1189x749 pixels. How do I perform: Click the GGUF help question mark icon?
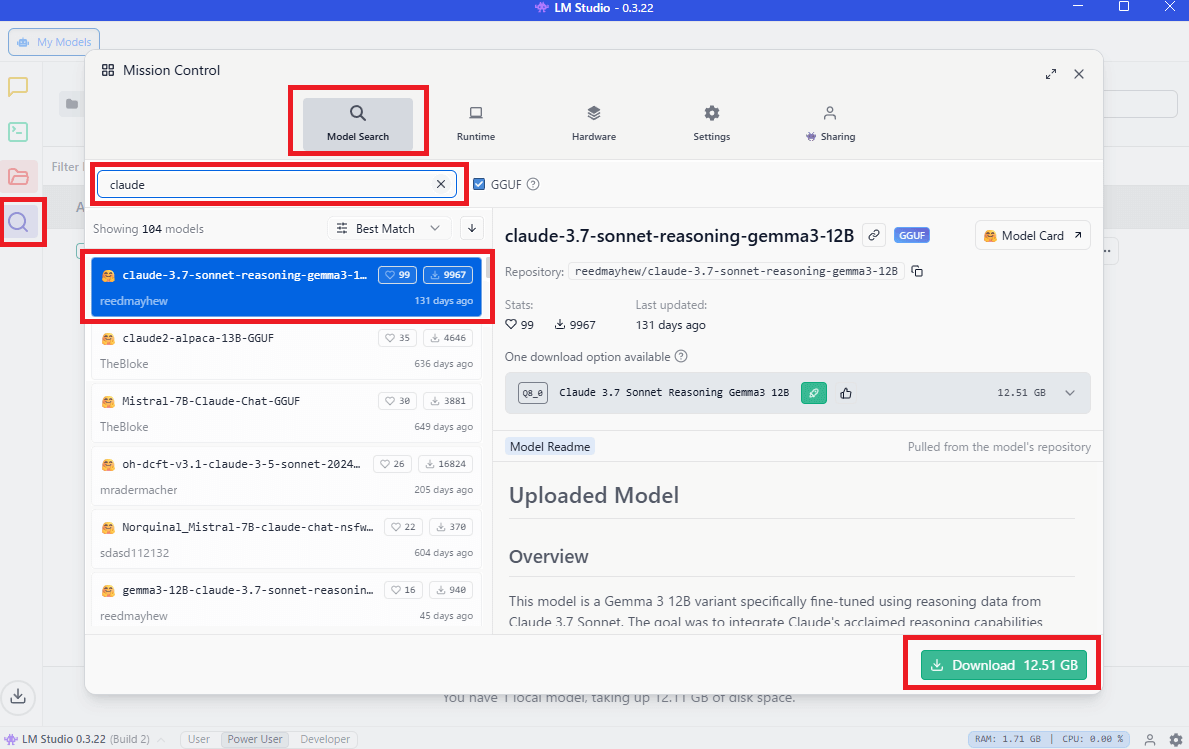click(x=533, y=184)
